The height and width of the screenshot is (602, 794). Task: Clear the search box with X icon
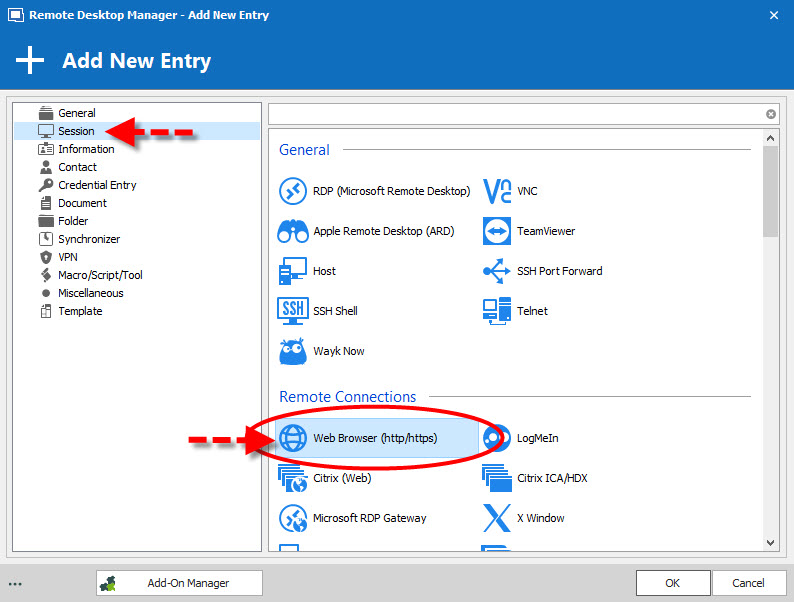tap(771, 114)
